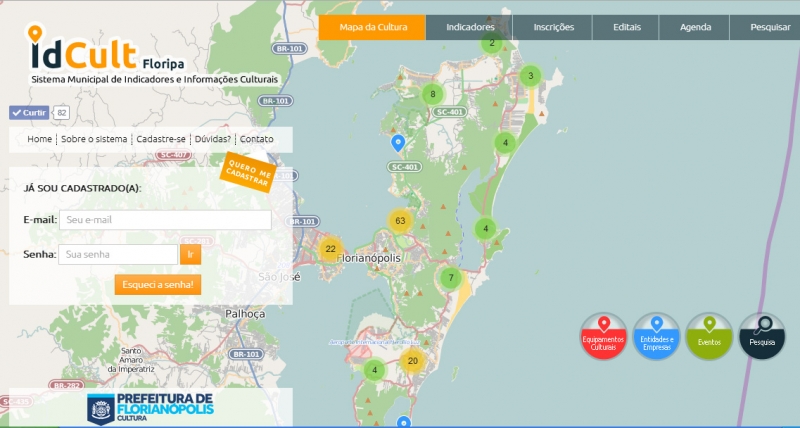Click Esqueci a senha! button

158,285
